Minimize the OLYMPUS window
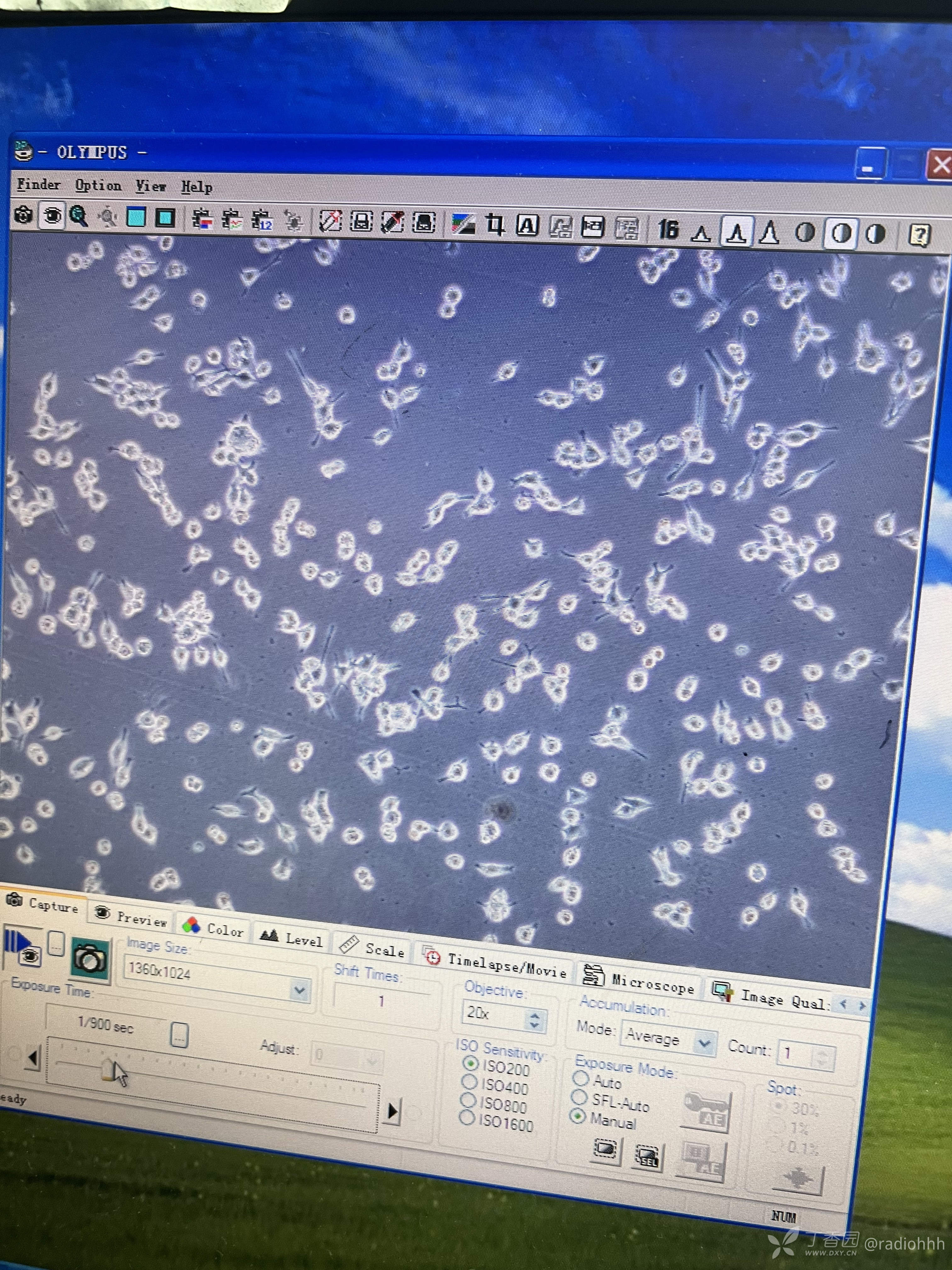Viewport: 952px width, 1270px height. point(870,163)
